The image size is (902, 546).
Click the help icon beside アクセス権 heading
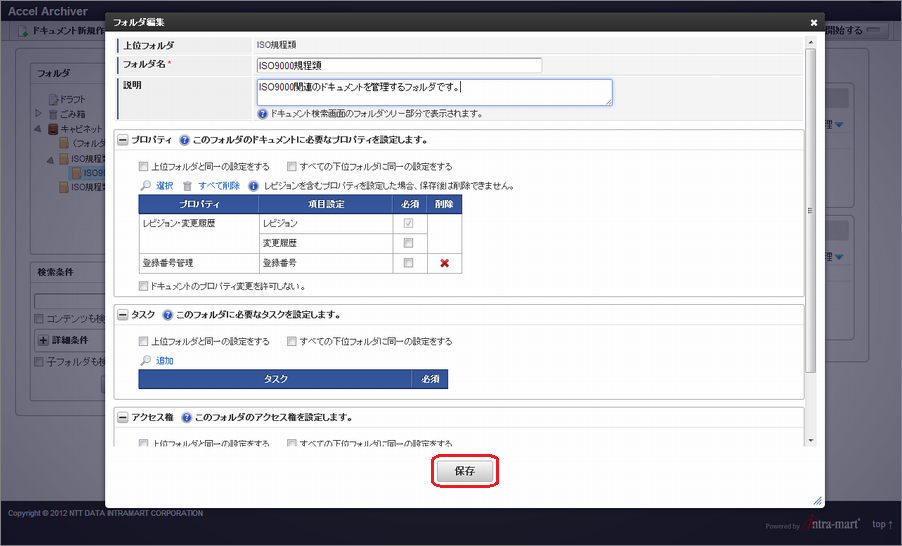(186, 417)
